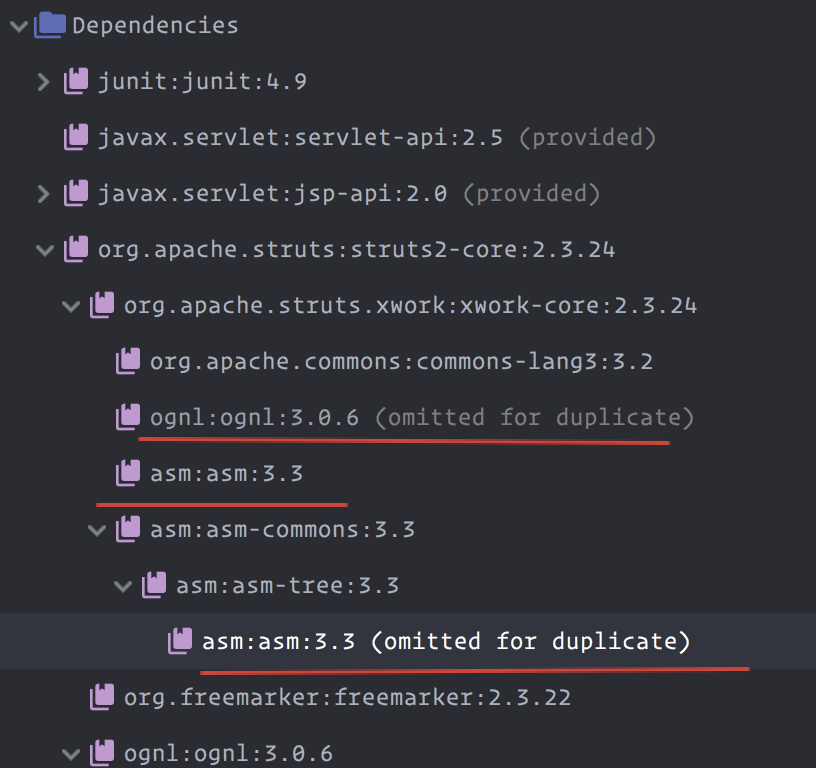Click the servlet-api:2.5 library icon
Image resolution: width=816 pixels, height=768 pixels.
pyautogui.click(x=76, y=137)
